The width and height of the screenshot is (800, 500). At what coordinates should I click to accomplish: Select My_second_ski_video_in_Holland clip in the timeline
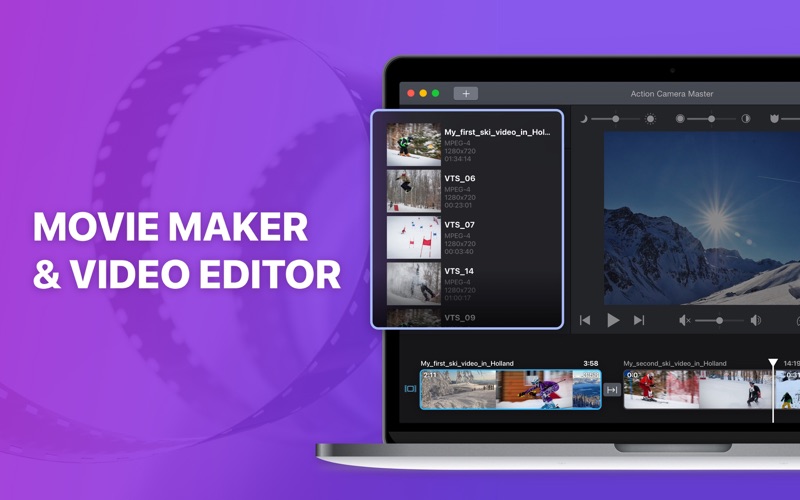point(712,389)
